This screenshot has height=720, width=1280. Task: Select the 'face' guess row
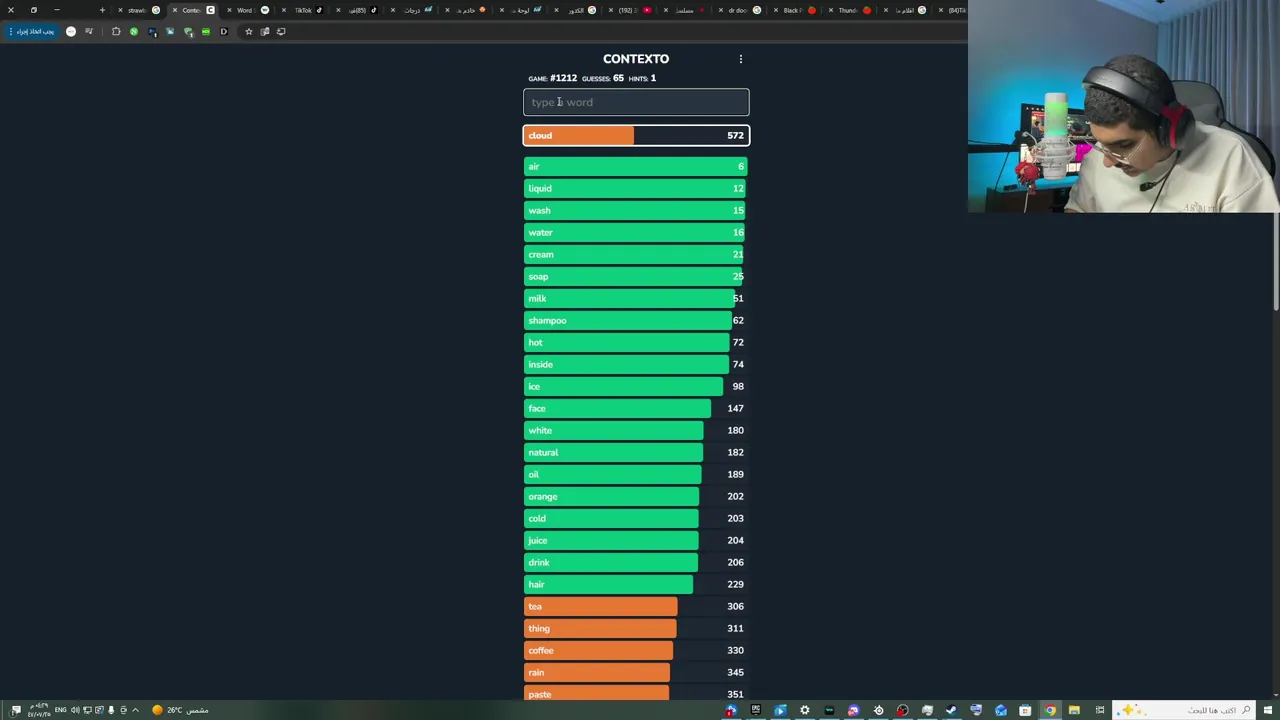636,408
